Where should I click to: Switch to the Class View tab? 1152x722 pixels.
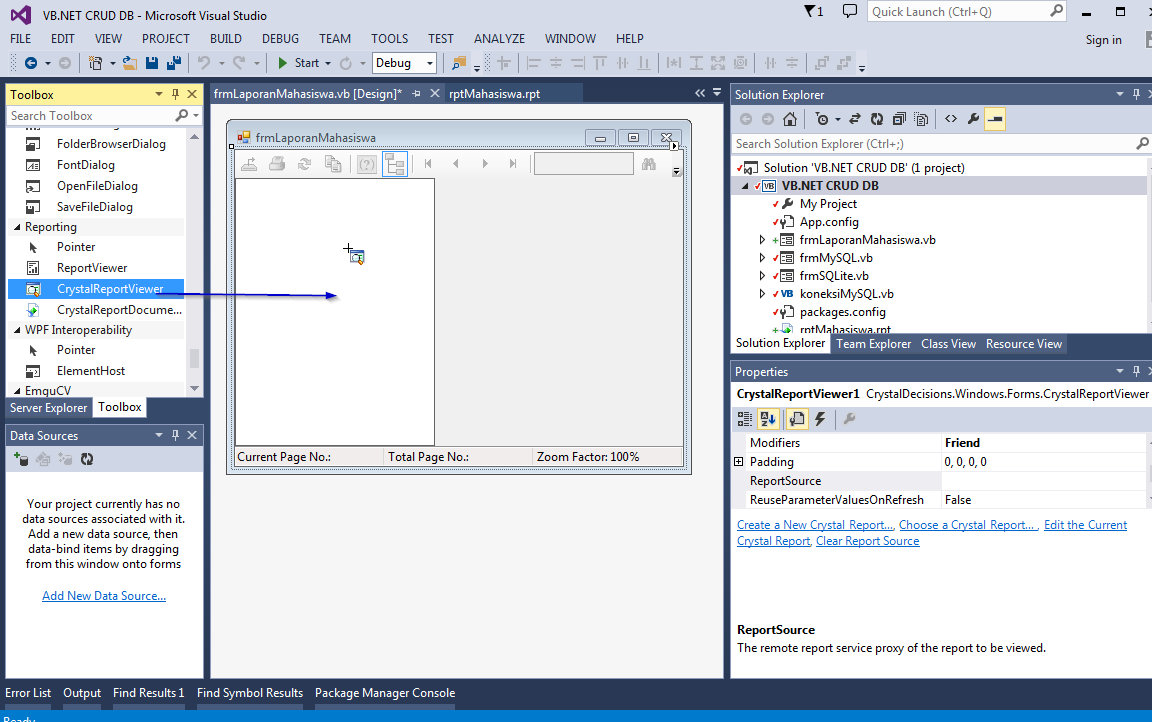pyautogui.click(x=948, y=344)
